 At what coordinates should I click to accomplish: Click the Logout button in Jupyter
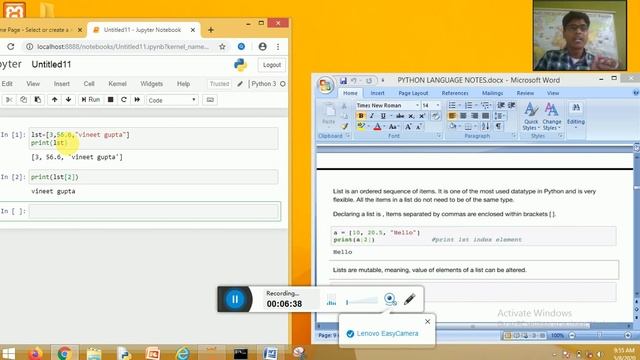[x=272, y=65]
